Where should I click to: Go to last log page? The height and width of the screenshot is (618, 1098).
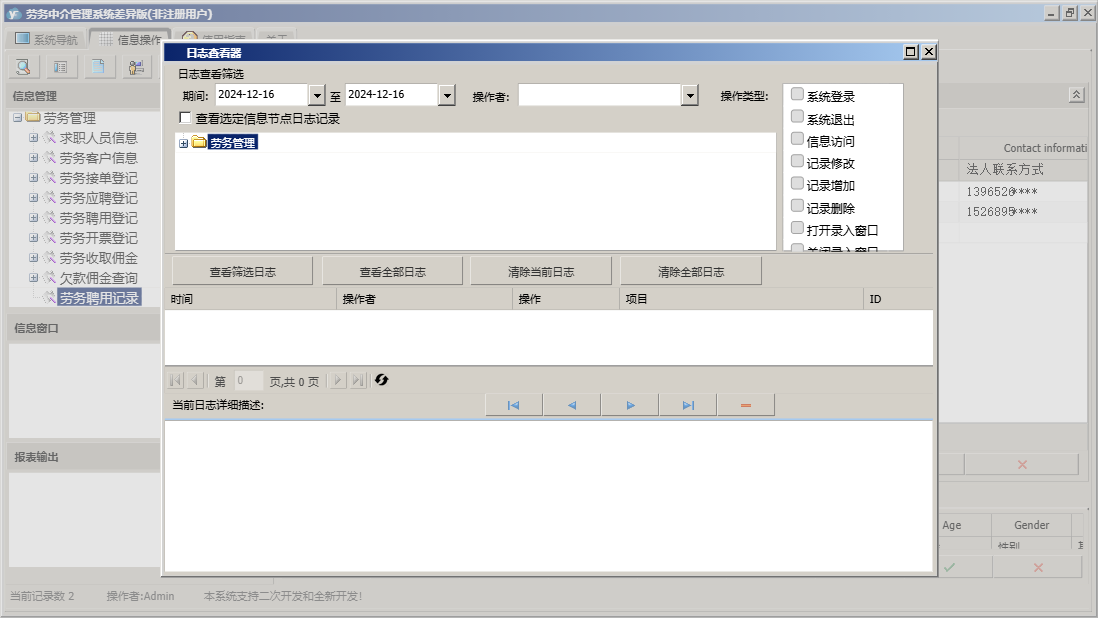358,380
